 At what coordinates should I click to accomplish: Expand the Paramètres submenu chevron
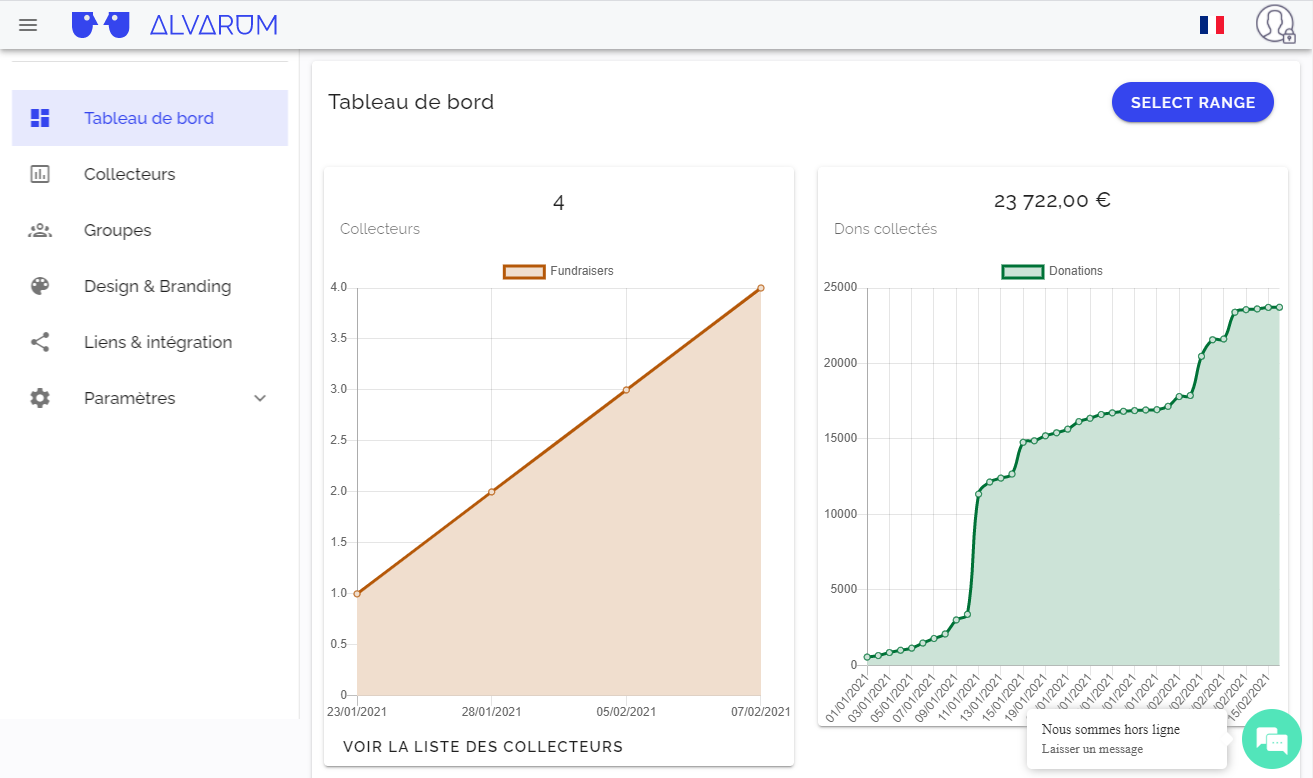260,398
